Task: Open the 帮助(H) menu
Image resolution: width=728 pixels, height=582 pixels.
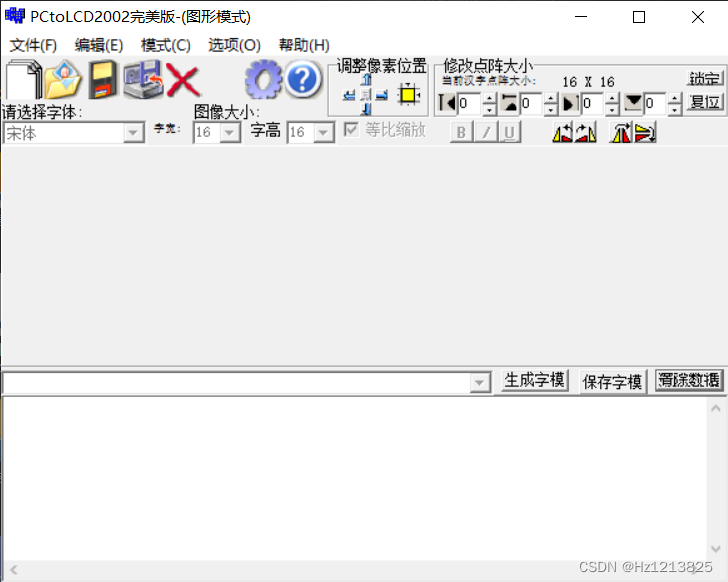Action: [x=304, y=45]
